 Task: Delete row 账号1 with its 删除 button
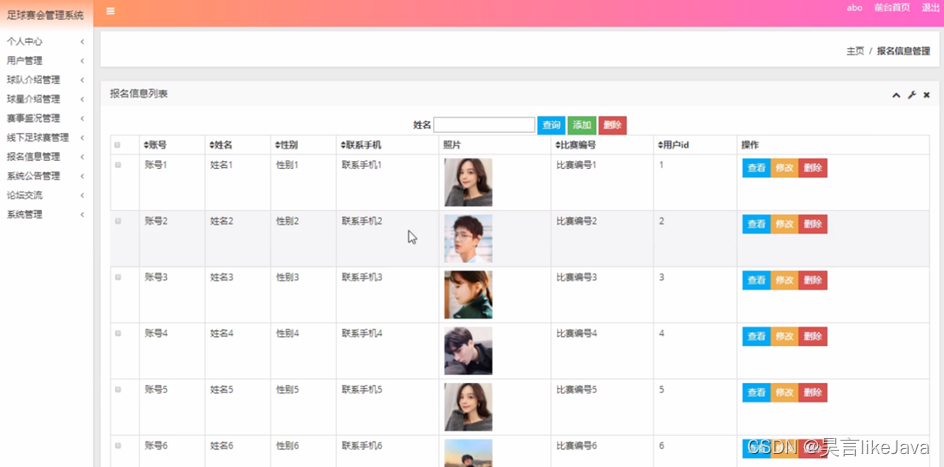pos(813,168)
